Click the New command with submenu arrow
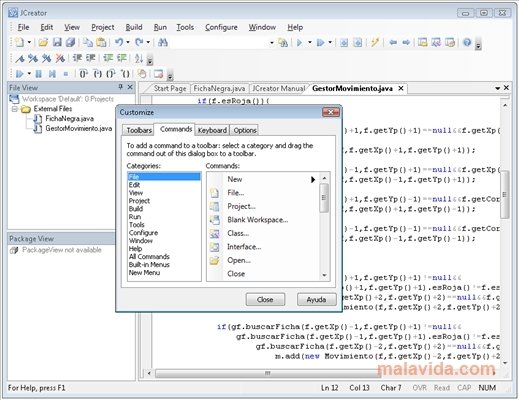Image resolution: width=519 pixels, height=400 pixels. (x=263, y=179)
